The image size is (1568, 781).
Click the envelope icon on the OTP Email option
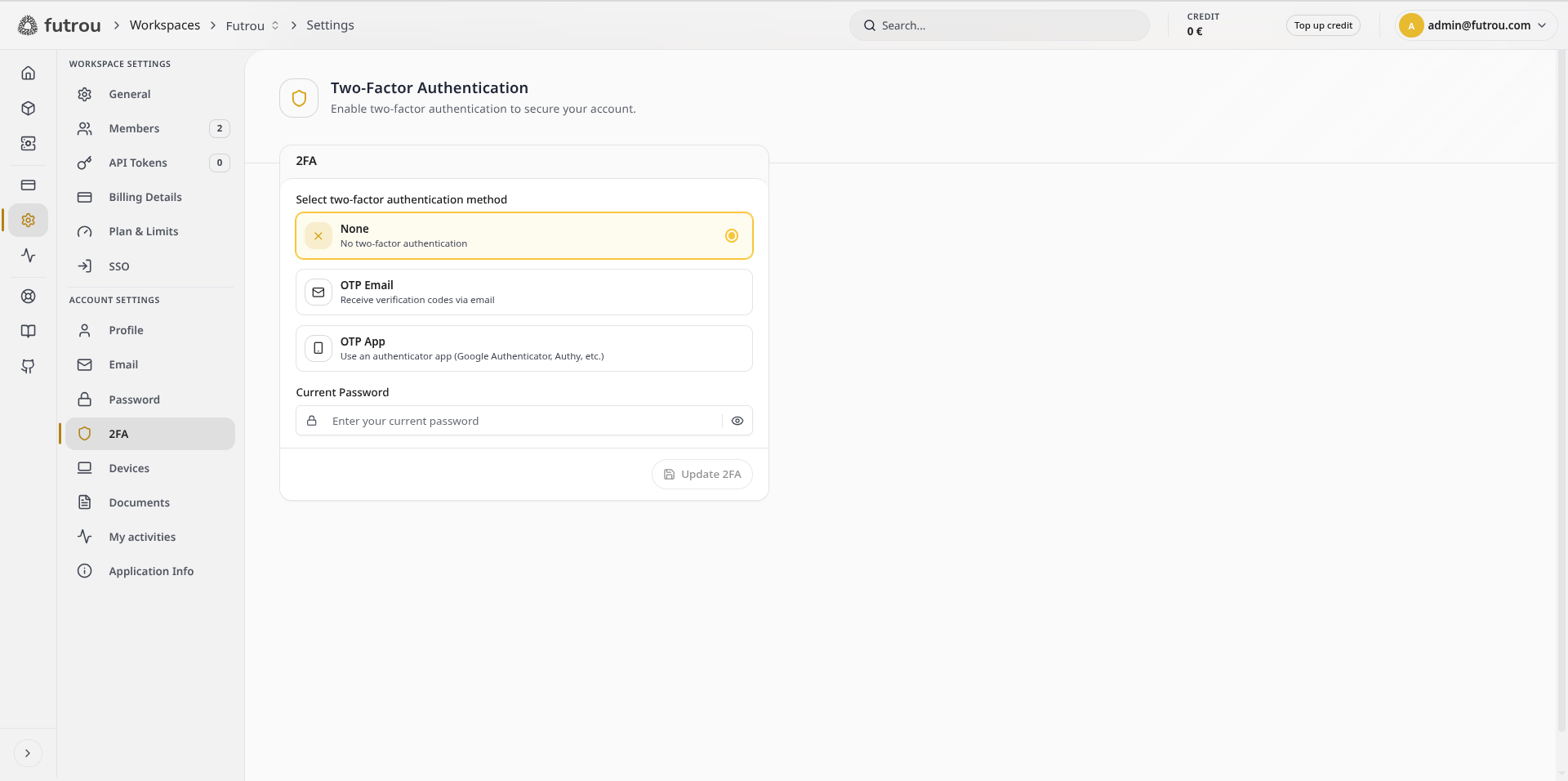318,292
